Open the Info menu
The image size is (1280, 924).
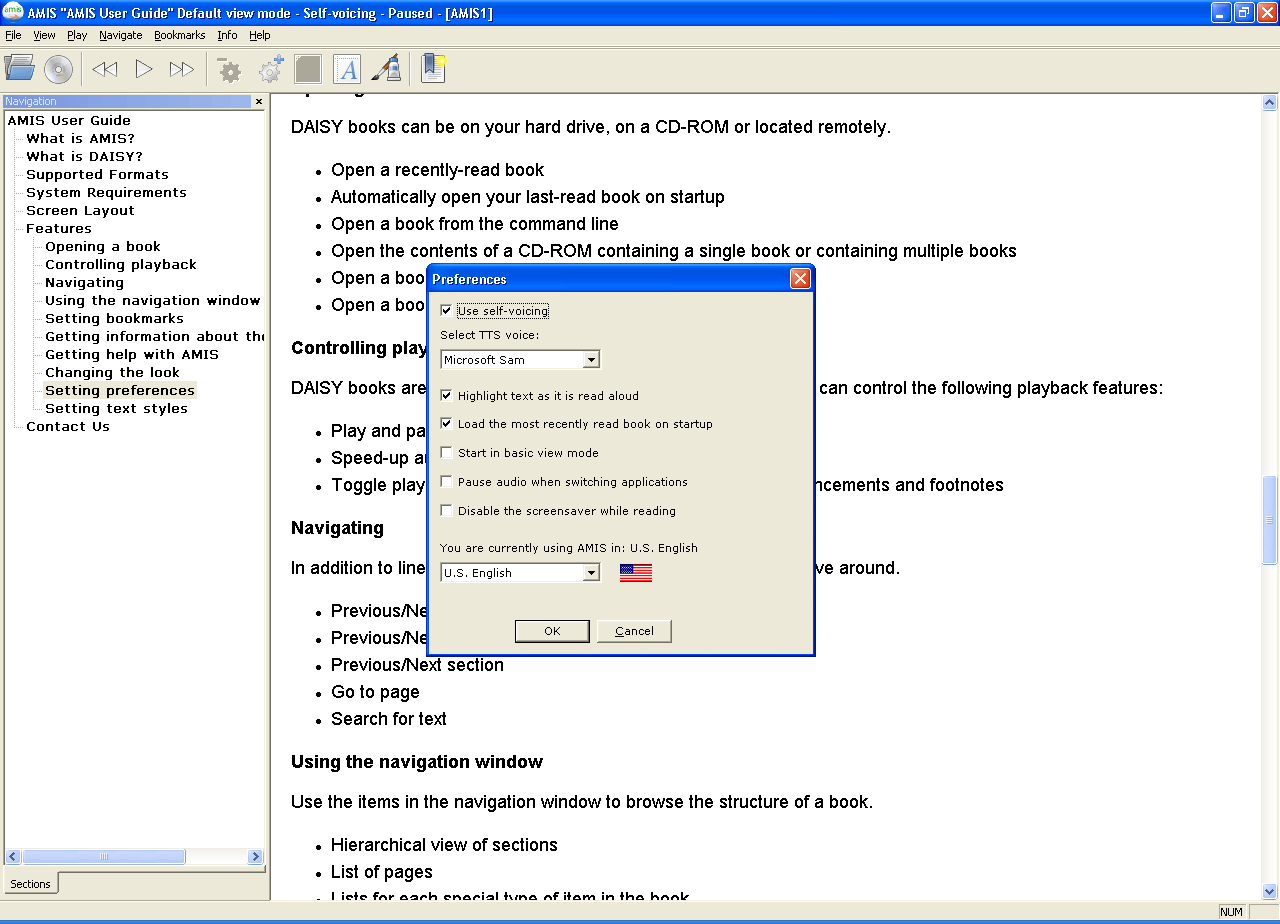coord(227,35)
